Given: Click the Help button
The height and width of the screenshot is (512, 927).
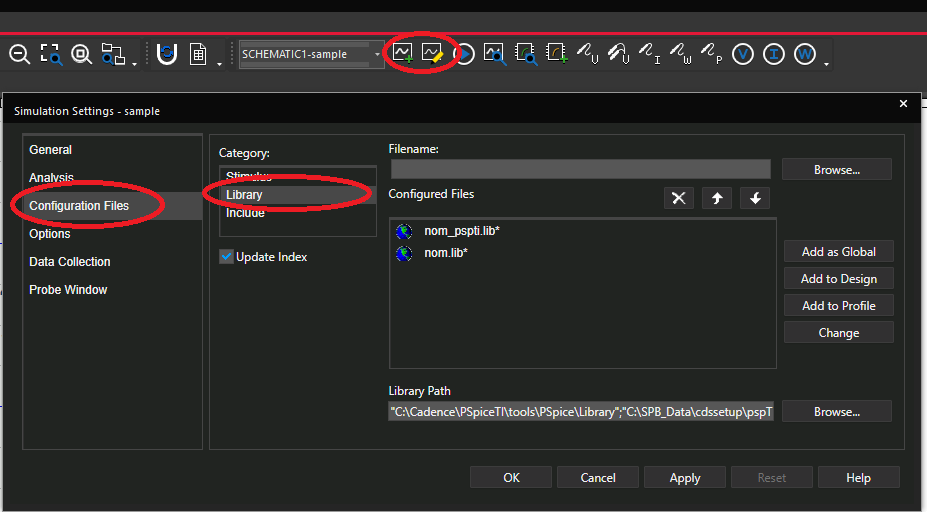Looking at the screenshot, I should (x=858, y=477).
